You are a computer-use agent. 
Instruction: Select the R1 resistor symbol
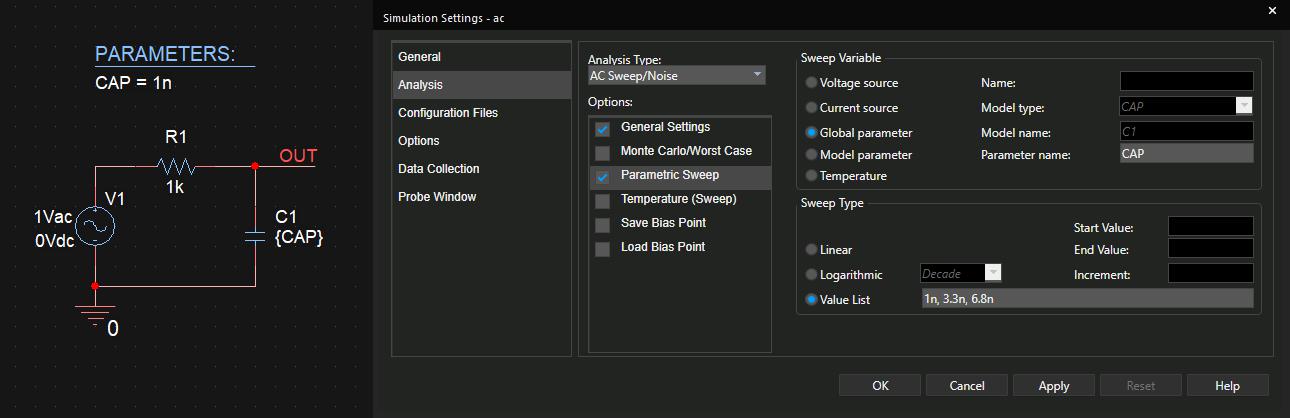coord(176,166)
